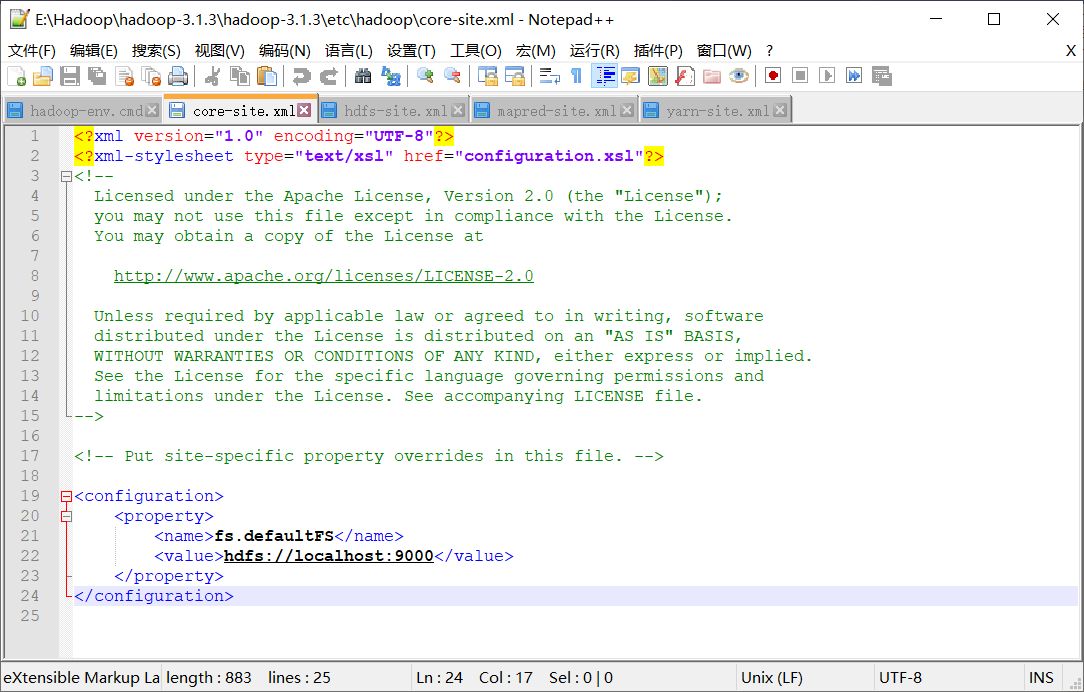Viewport: 1084px width, 692px height.
Task: Save all open files
Action: pyautogui.click(x=96, y=76)
